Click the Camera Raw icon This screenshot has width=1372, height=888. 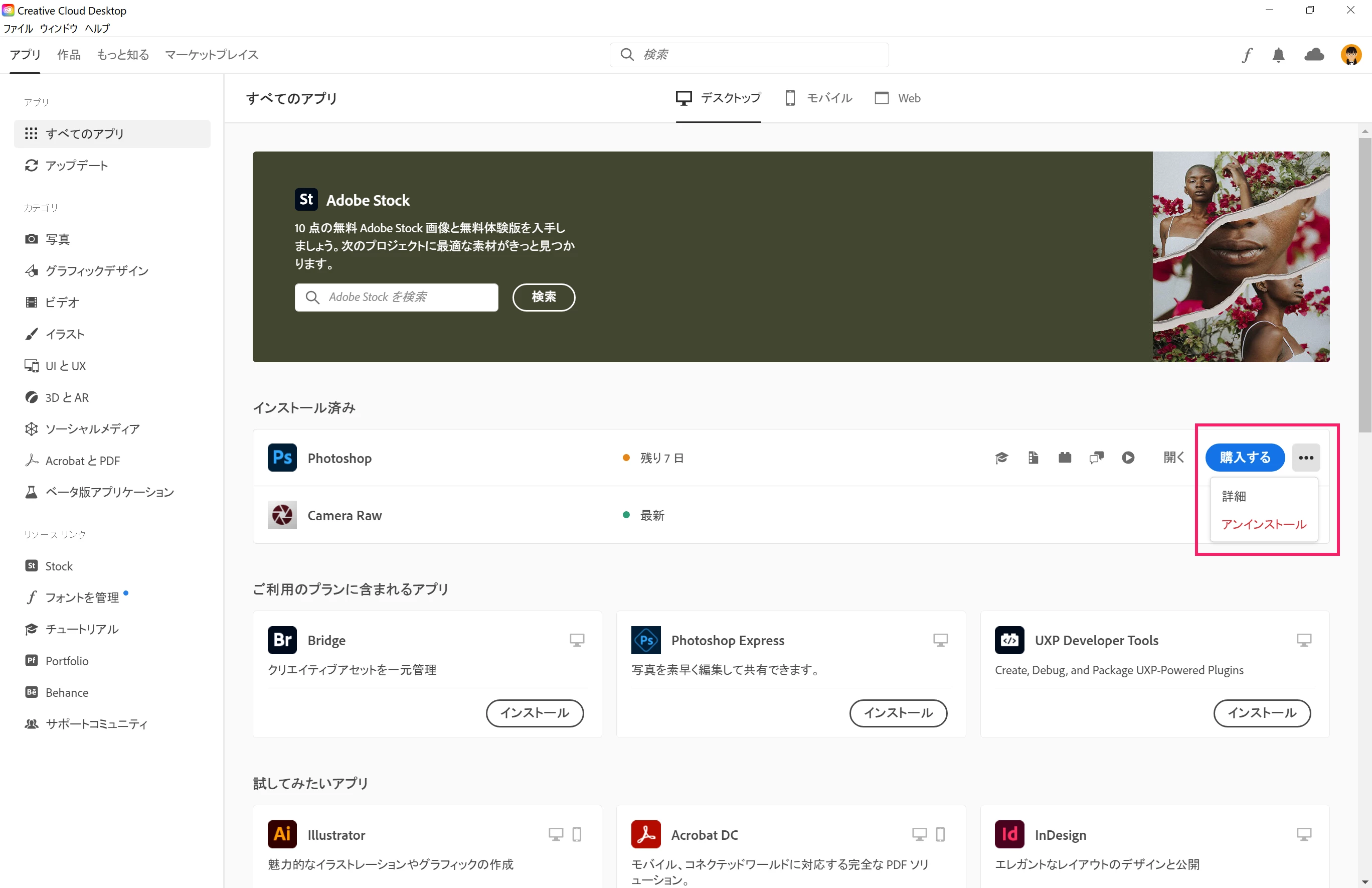(x=282, y=515)
